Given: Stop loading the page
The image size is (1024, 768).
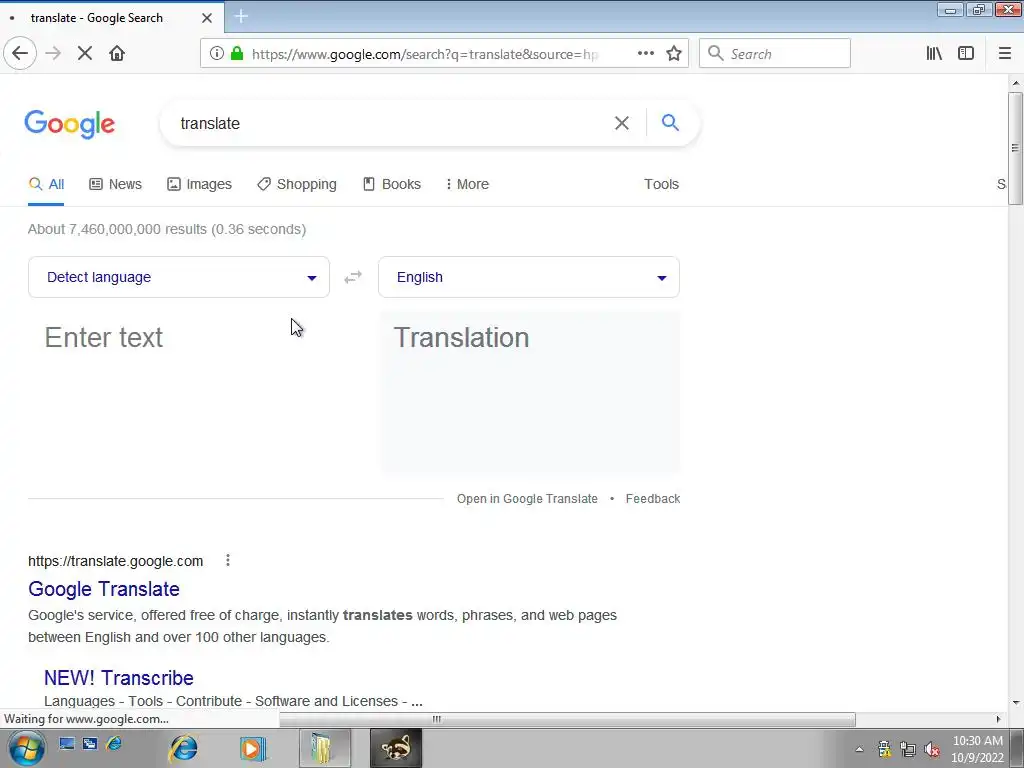Looking at the screenshot, I should (85, 54).
